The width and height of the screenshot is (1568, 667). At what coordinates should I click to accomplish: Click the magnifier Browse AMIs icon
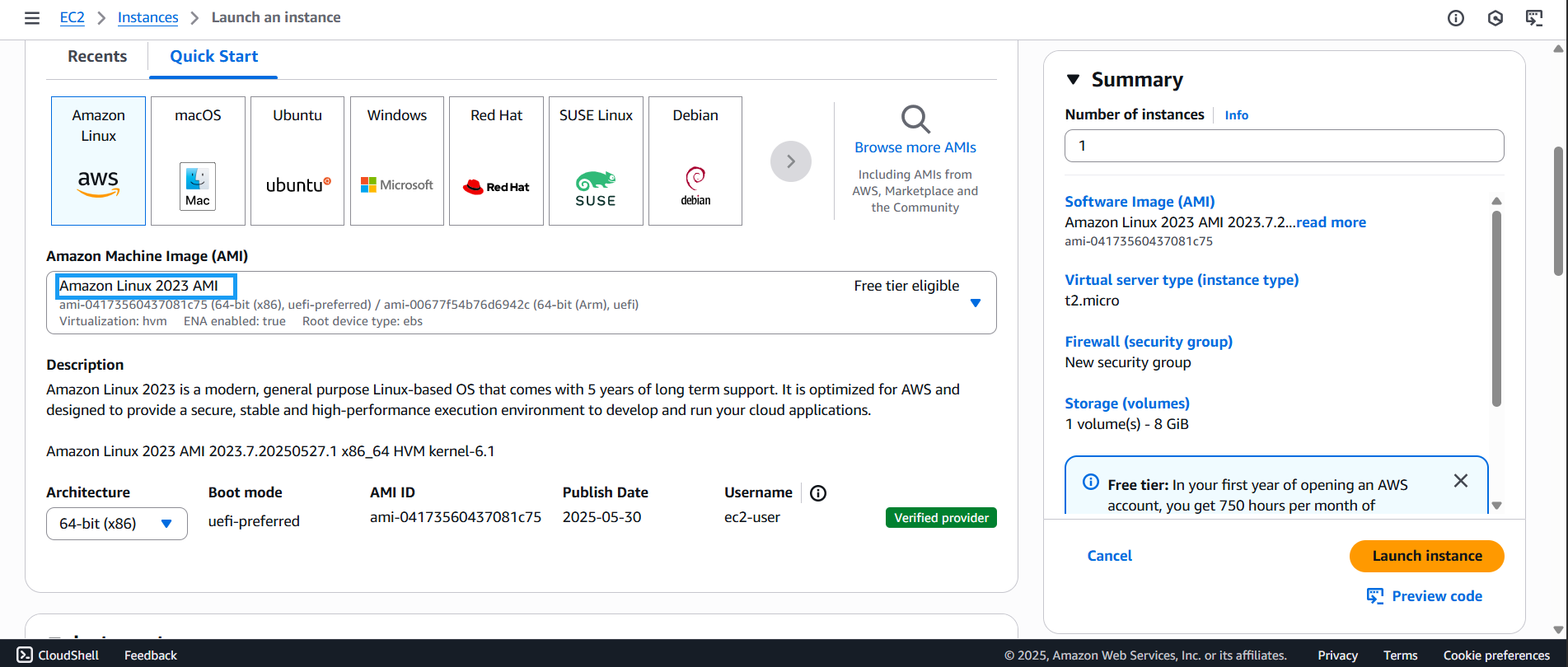pos(915,119)
